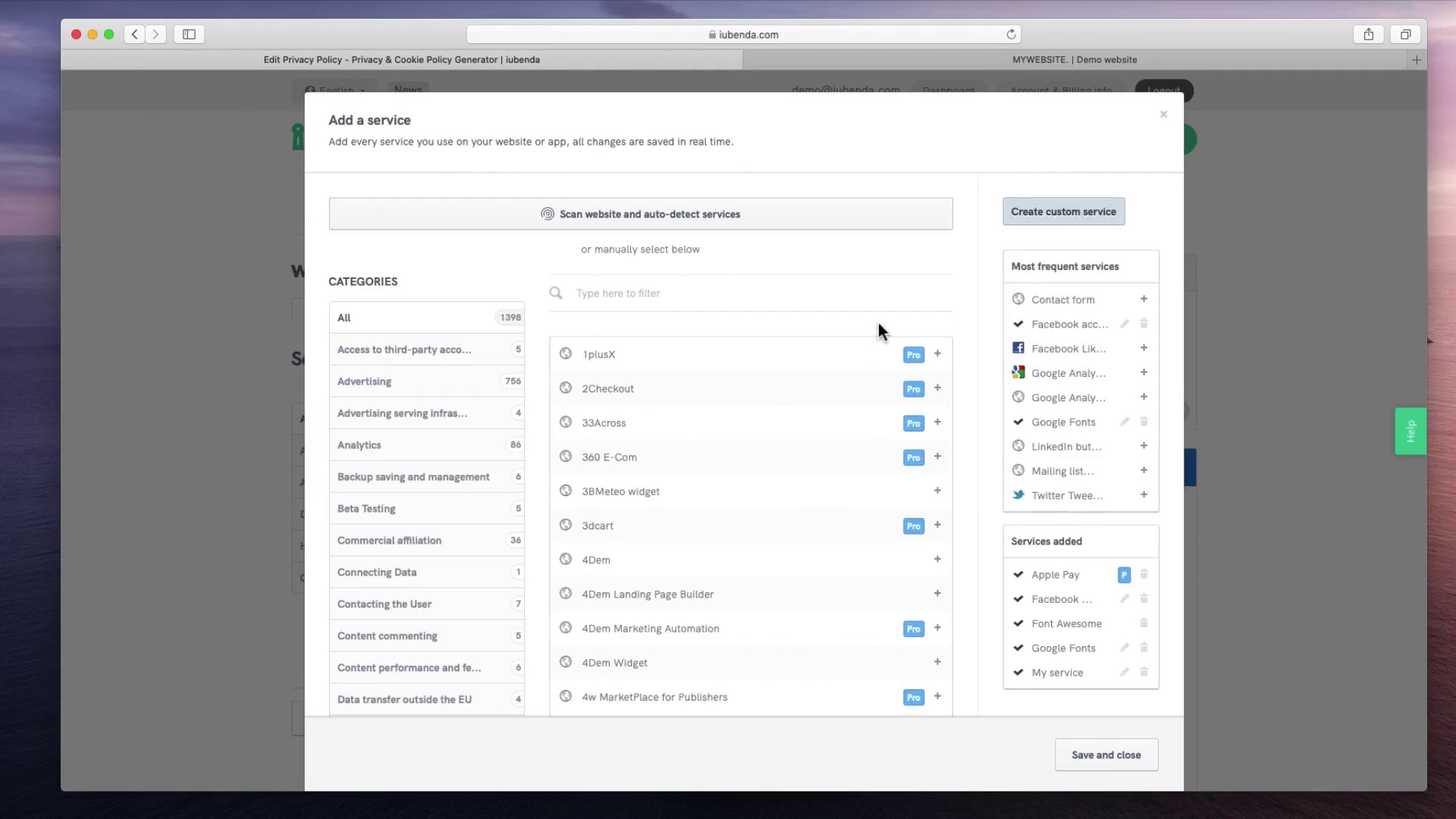
Task: Click the Safari sidebar toggle icon
Action: pos(189,34)
